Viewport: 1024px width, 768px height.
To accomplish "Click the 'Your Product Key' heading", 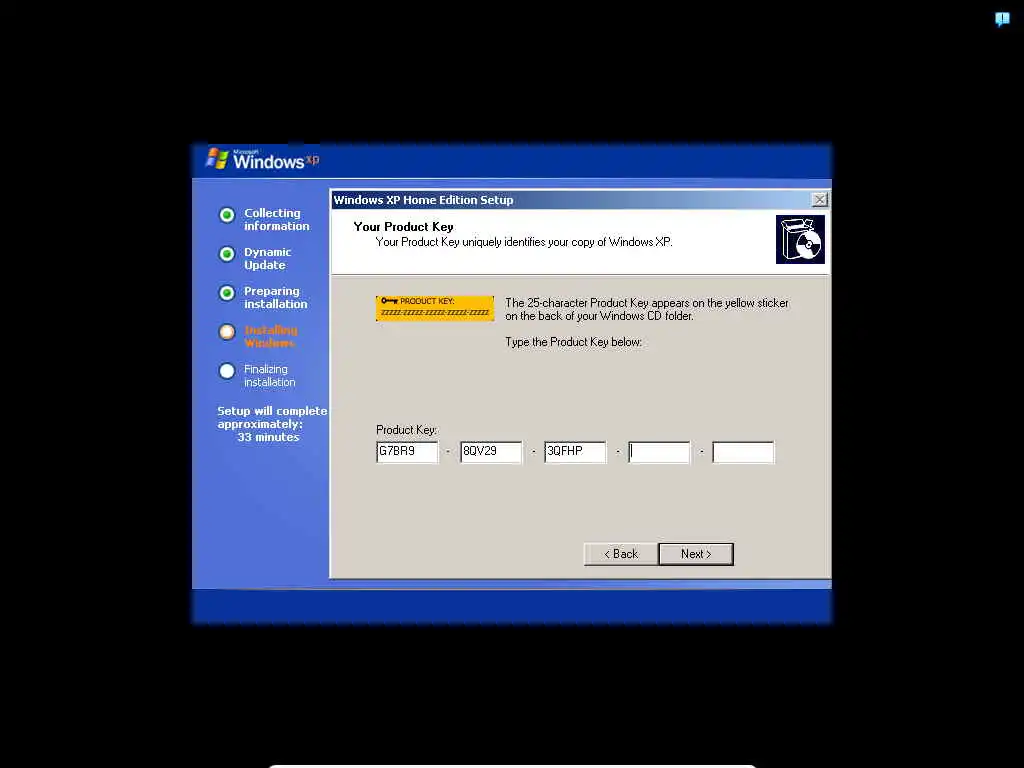I will (403, 227).
